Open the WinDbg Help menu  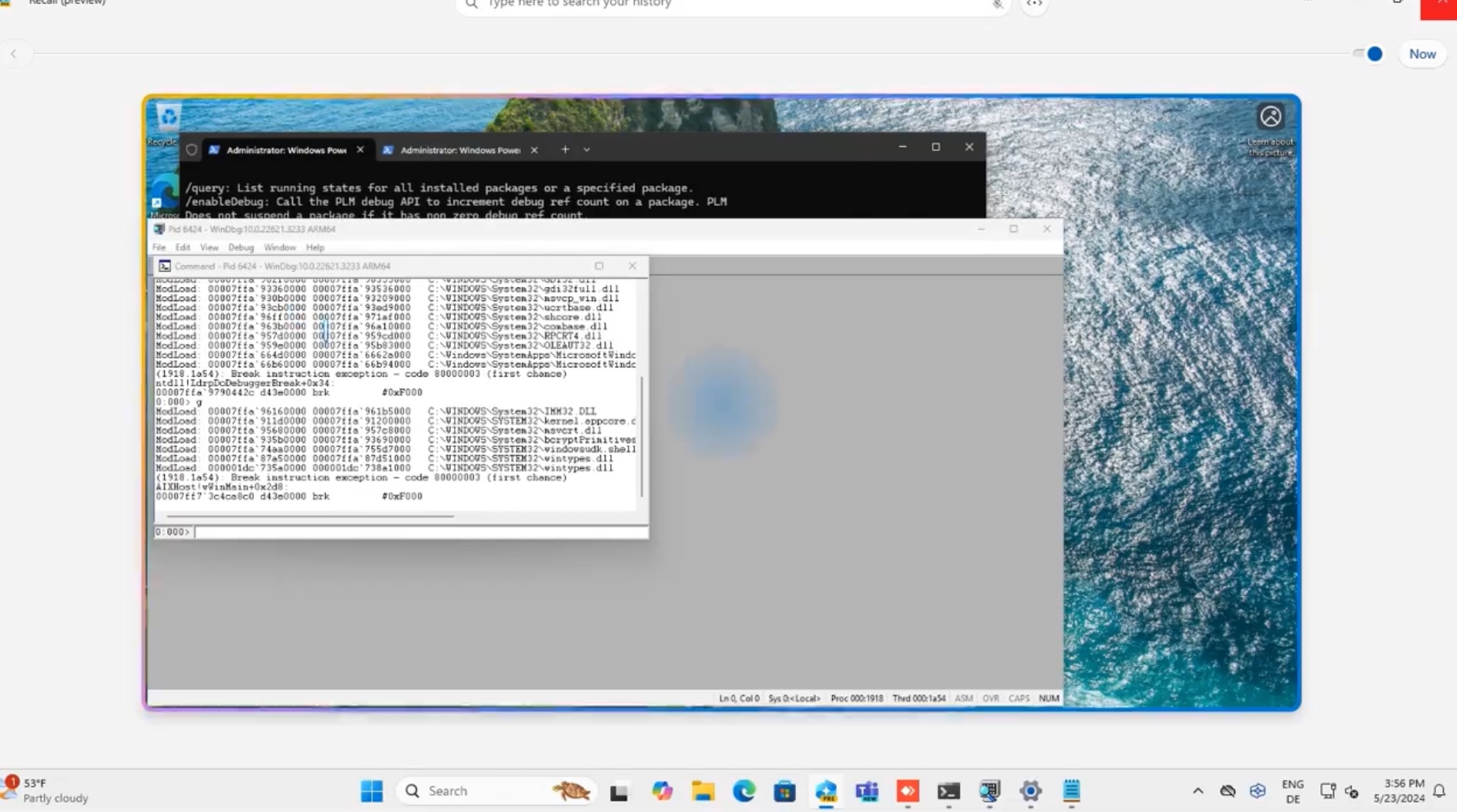tap(315, 247)
